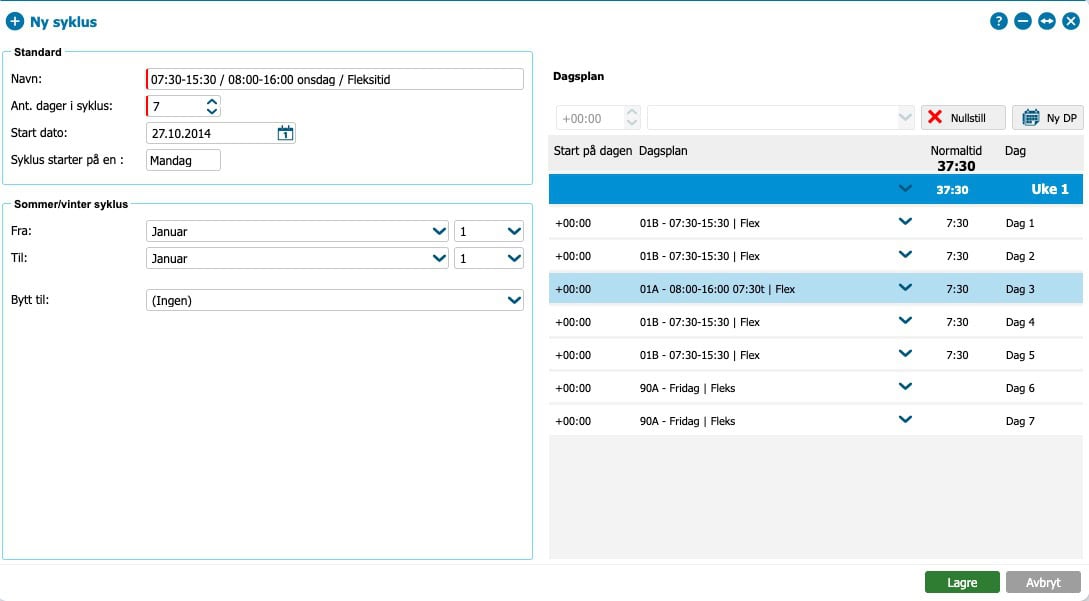The height and width of the screenshot is (601, 1089).
Task: Expand Dag 7 dagsplan chevron
Action: [905, 420]
